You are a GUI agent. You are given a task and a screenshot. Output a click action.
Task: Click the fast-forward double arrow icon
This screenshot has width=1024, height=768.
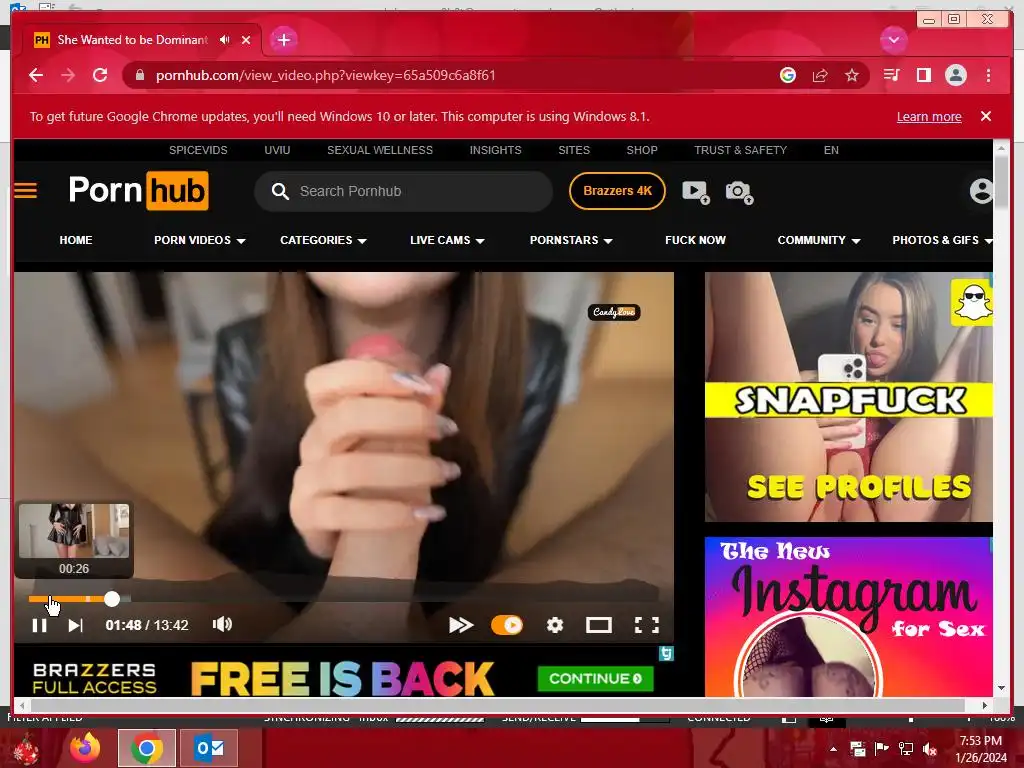(461, 626)
